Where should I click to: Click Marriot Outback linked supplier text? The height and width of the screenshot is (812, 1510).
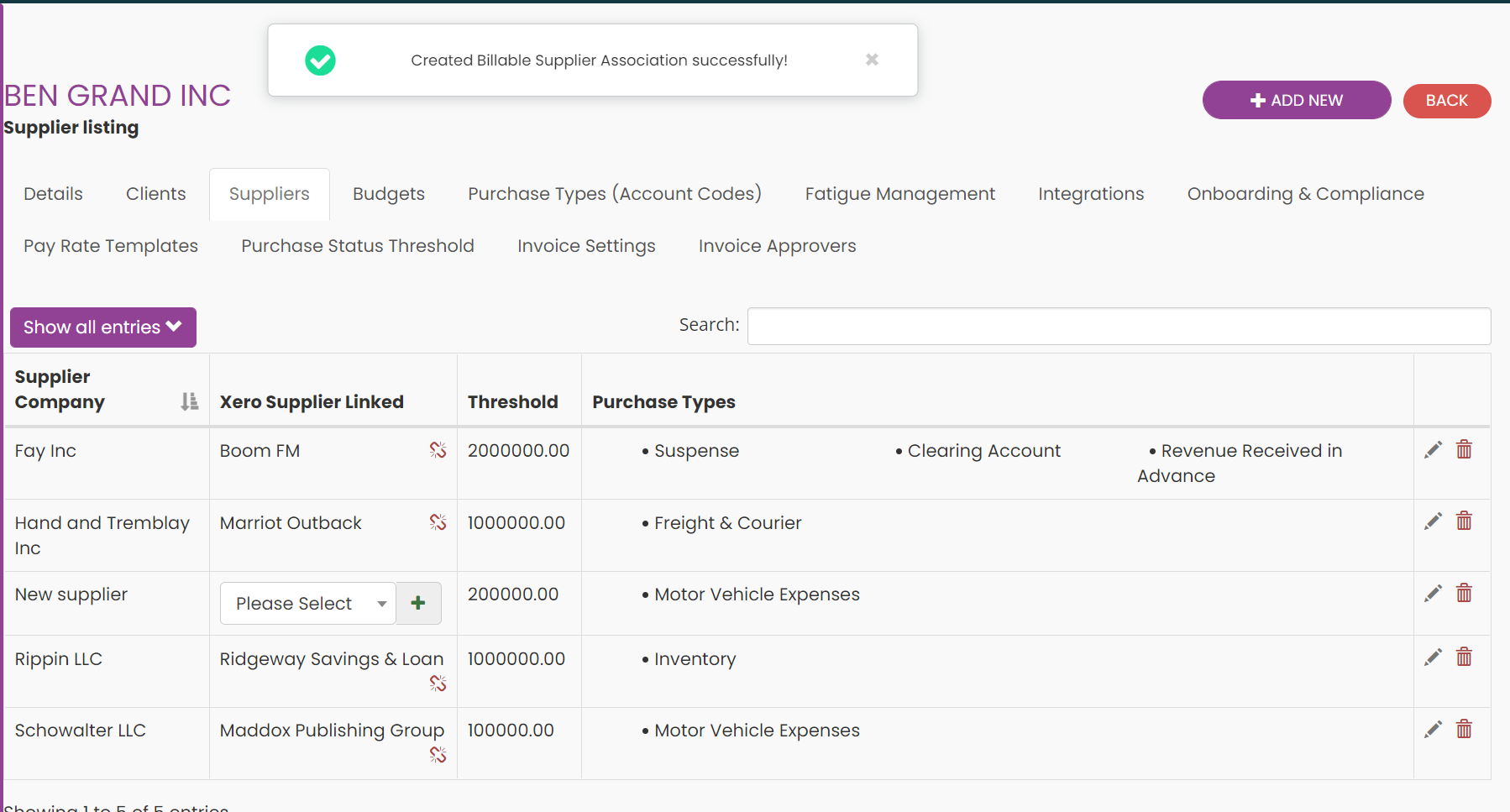(291, 523)
